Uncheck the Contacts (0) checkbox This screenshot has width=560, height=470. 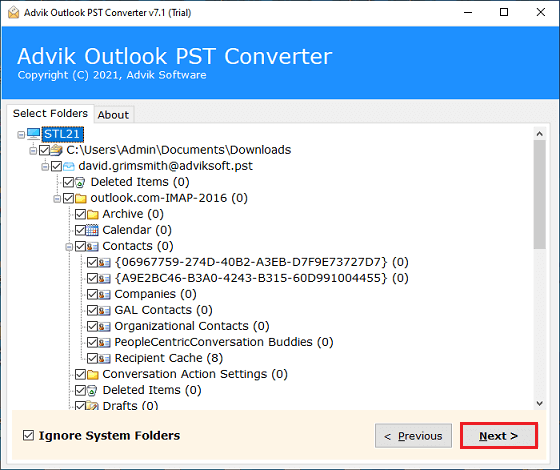(x=80, y=246)
